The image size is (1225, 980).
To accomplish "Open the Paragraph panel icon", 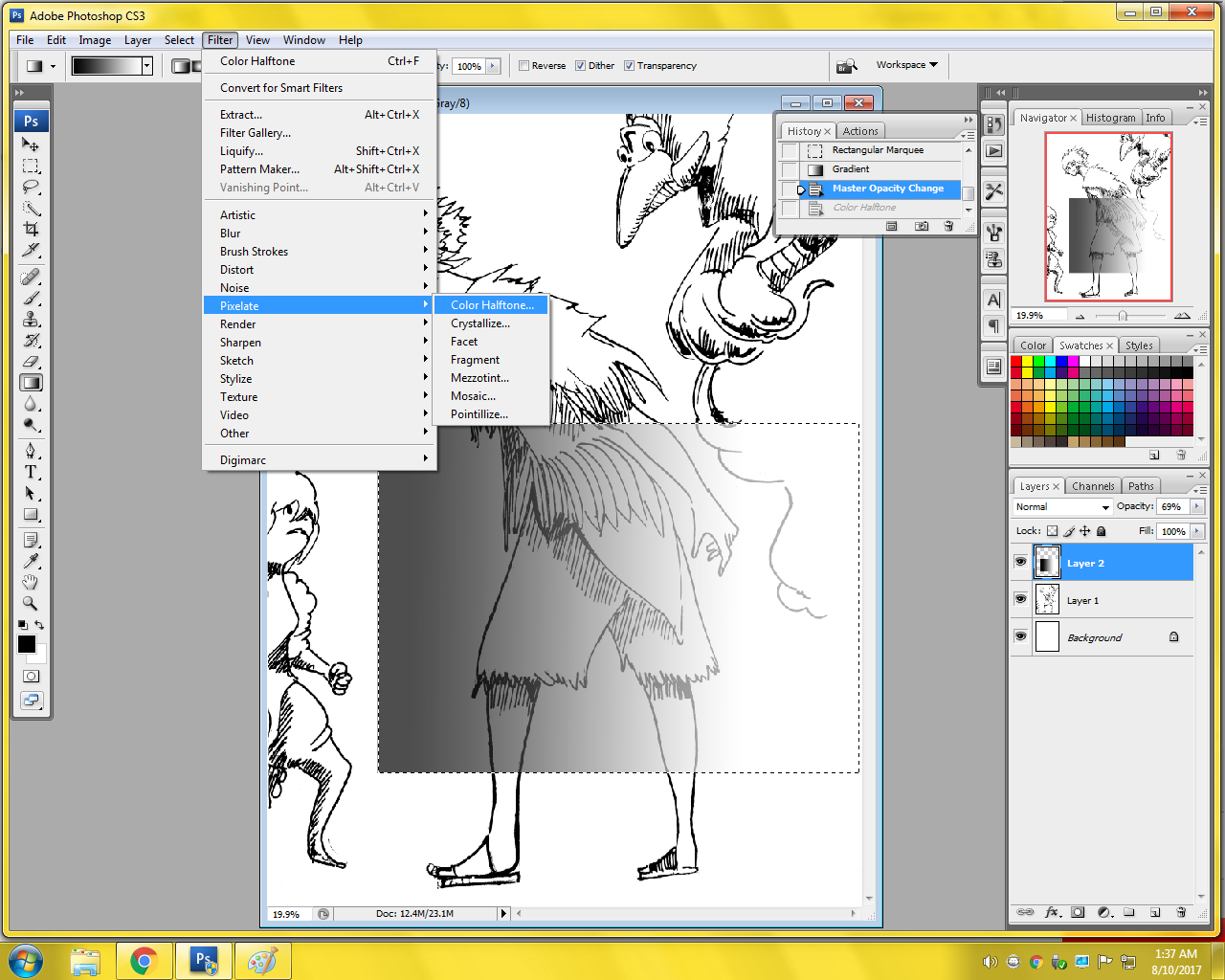I will pos(993,326).
